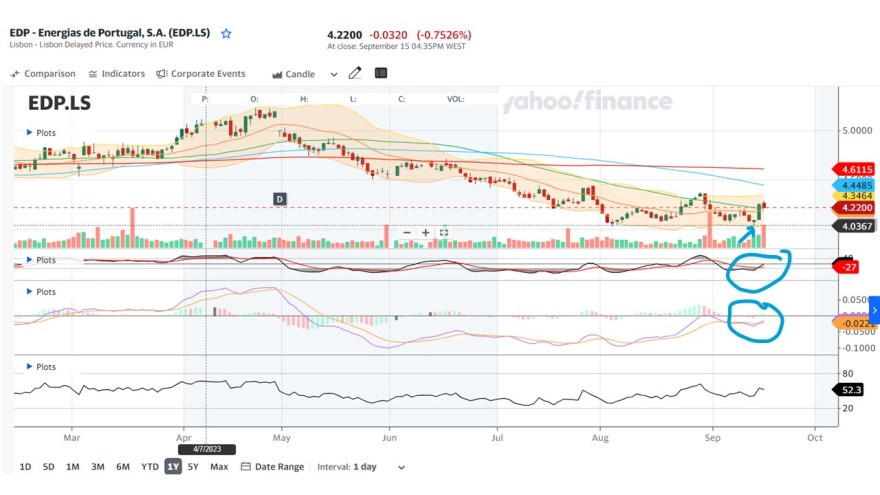The image size is (880, 495).
Task: Open the Date Range picker
Action: [272, 466]
